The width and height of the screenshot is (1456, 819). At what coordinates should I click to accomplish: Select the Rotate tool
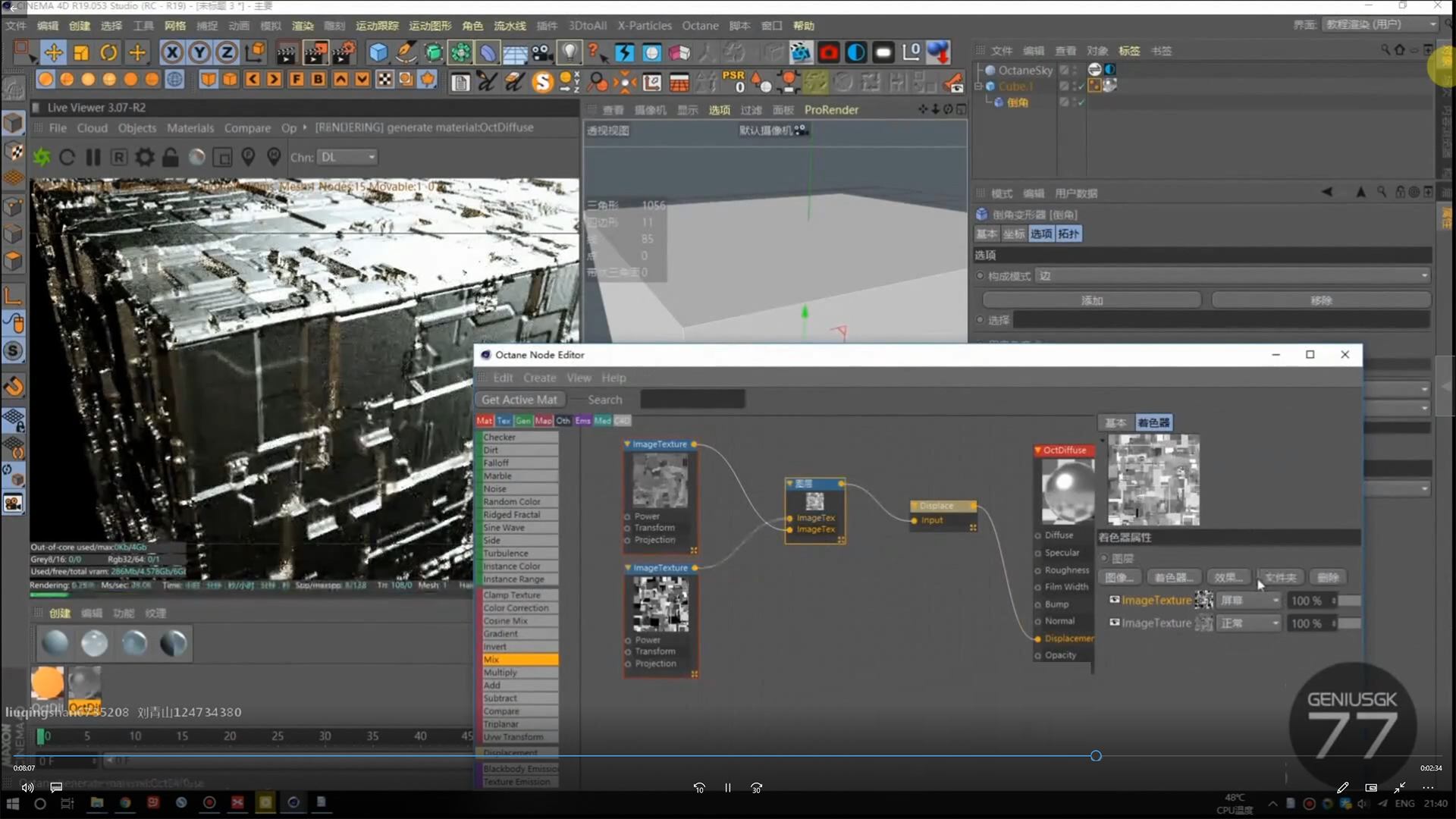[x=109, y=52]
